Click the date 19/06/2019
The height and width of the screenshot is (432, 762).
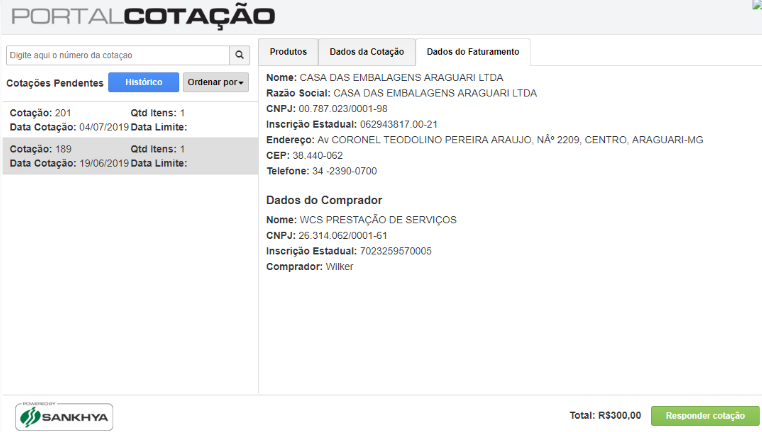click(104, 163)
